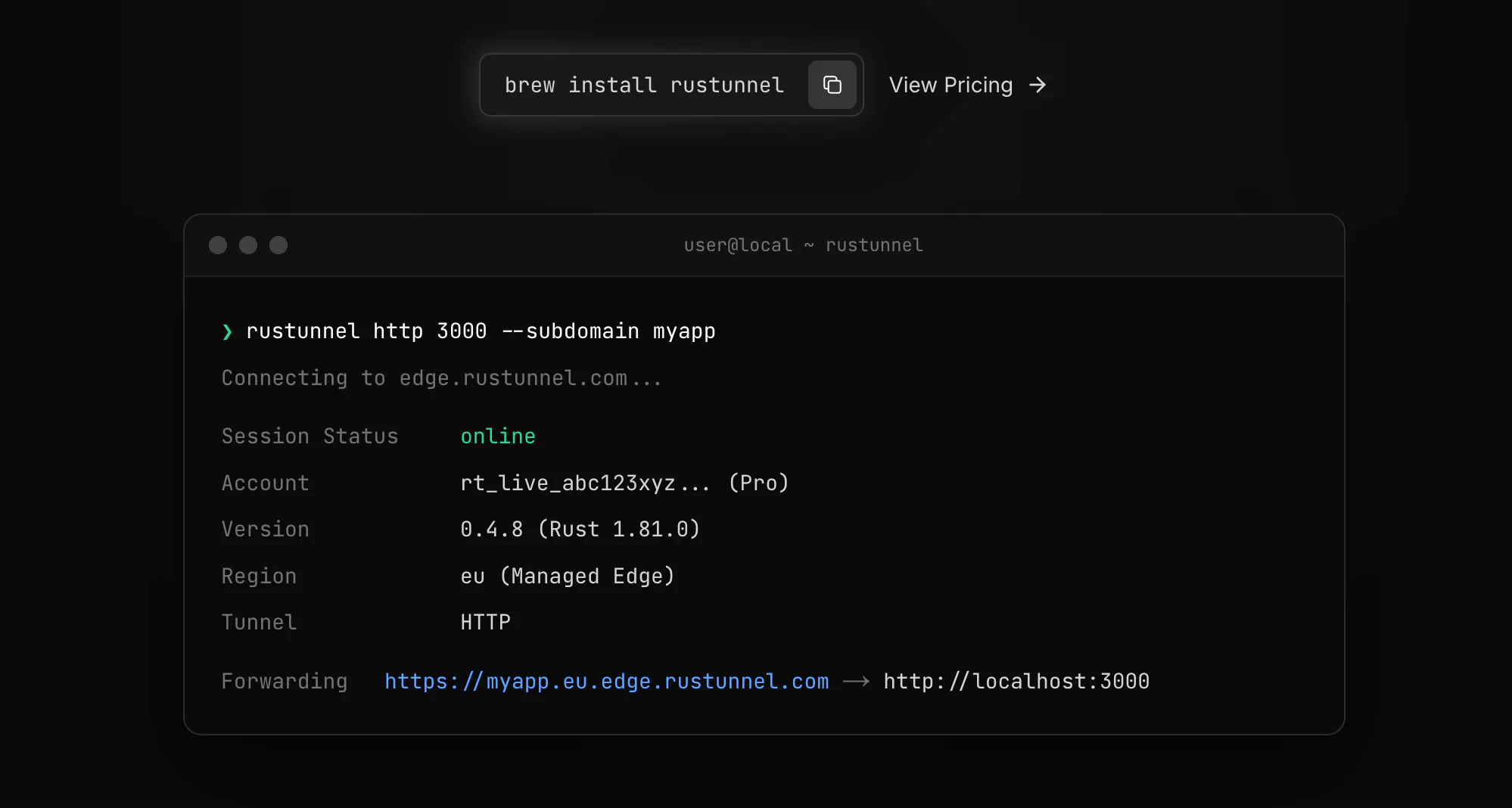Click the middle terminal window dot
Viewport: 1512px width, 808px height.
248,245
